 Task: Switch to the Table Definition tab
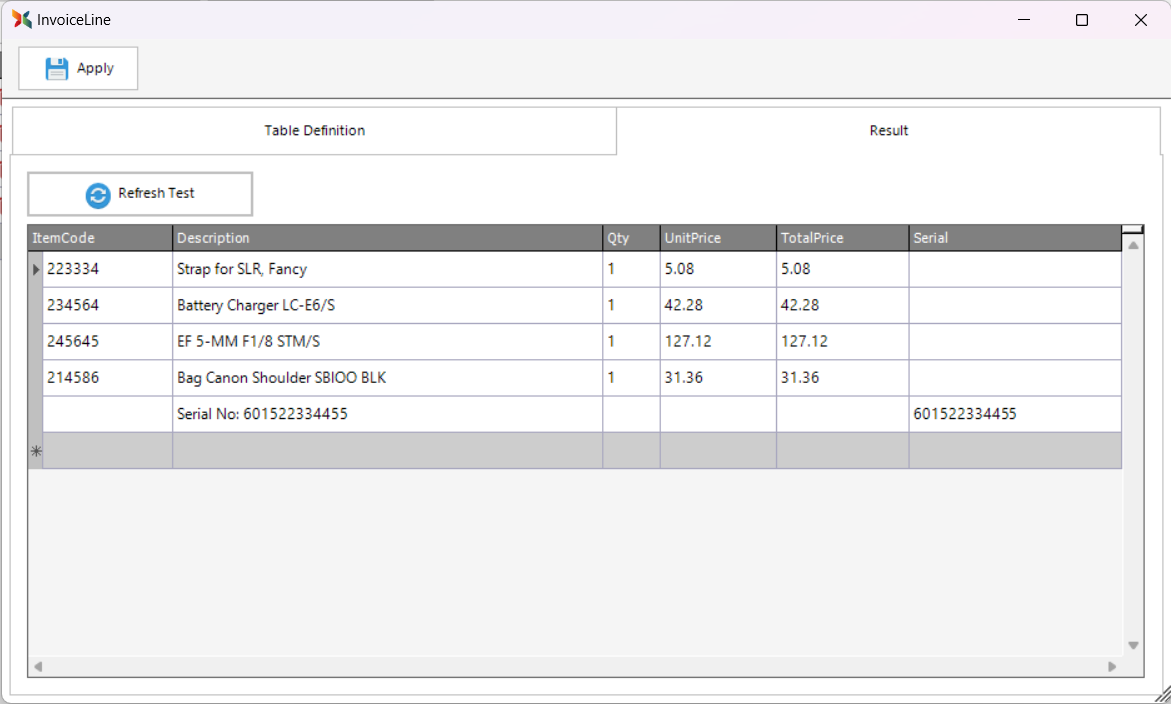(x=314, y=131)
